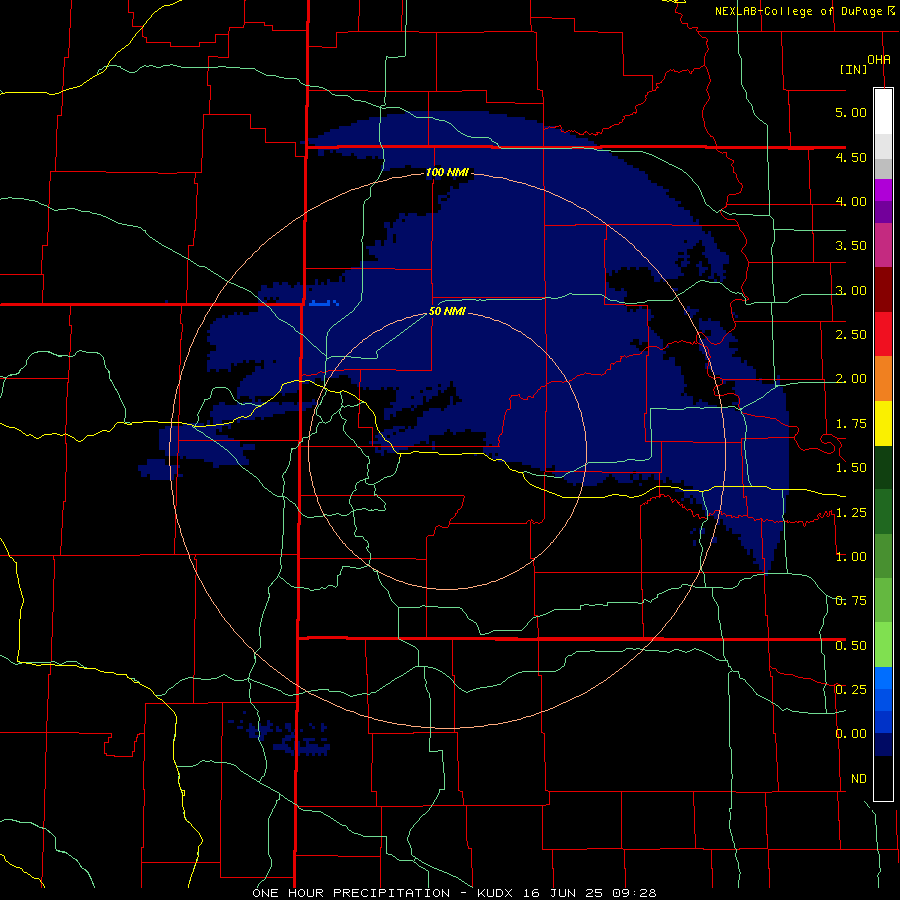Pick the pink legend swatch beside 3.50
The height and width of the screenshot is (900, 900).
tap(883, 245)
